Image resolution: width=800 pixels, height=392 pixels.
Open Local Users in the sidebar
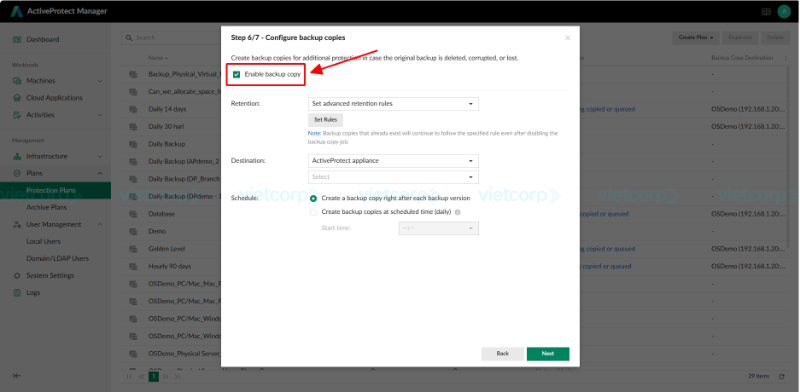point(43,241)
